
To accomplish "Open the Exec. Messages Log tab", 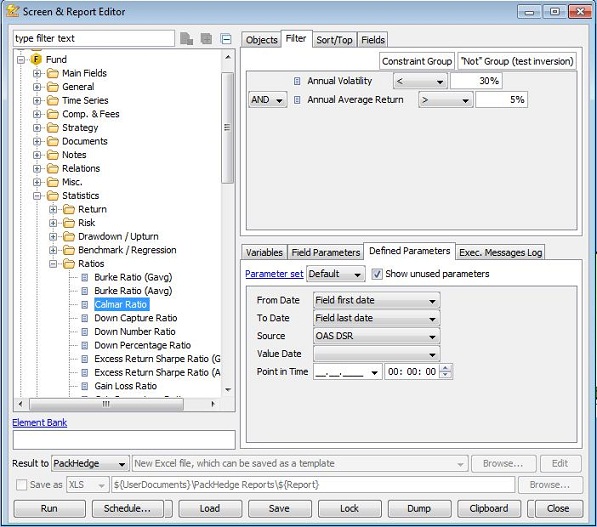I will click(500, 252).
